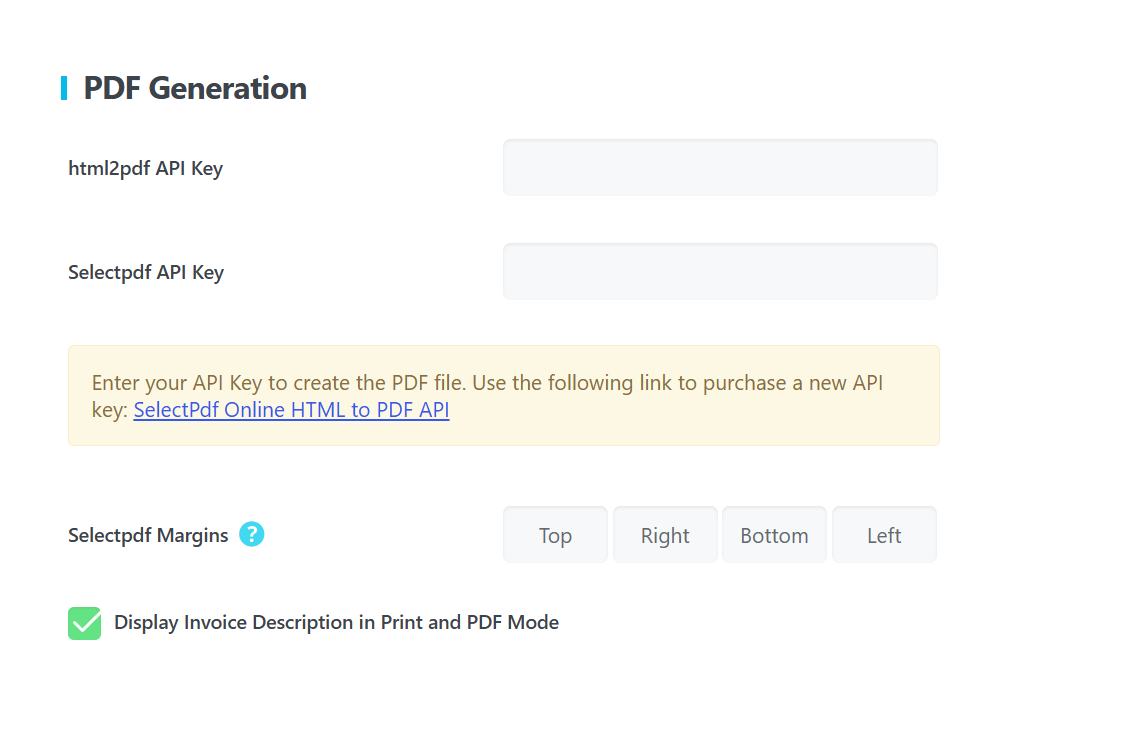
Task: Select the Left margin field
Action: pyautogui.click(x=884, y=535)
